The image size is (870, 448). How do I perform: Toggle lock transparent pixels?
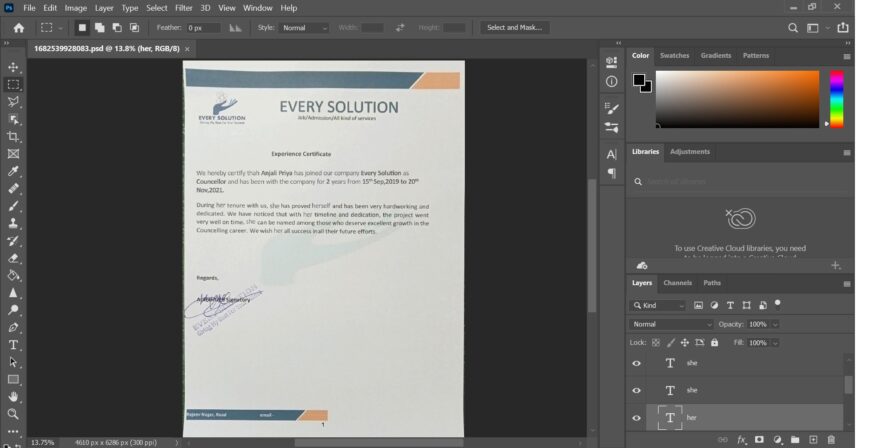click(x=656, y=343)
